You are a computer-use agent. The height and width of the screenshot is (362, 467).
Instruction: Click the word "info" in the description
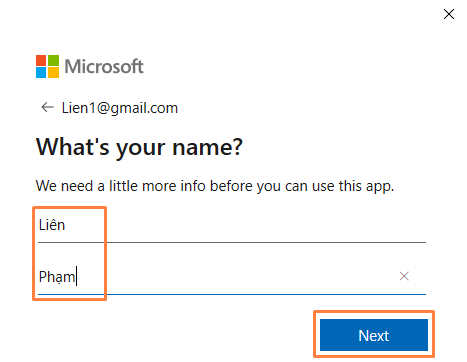[192, 186]
